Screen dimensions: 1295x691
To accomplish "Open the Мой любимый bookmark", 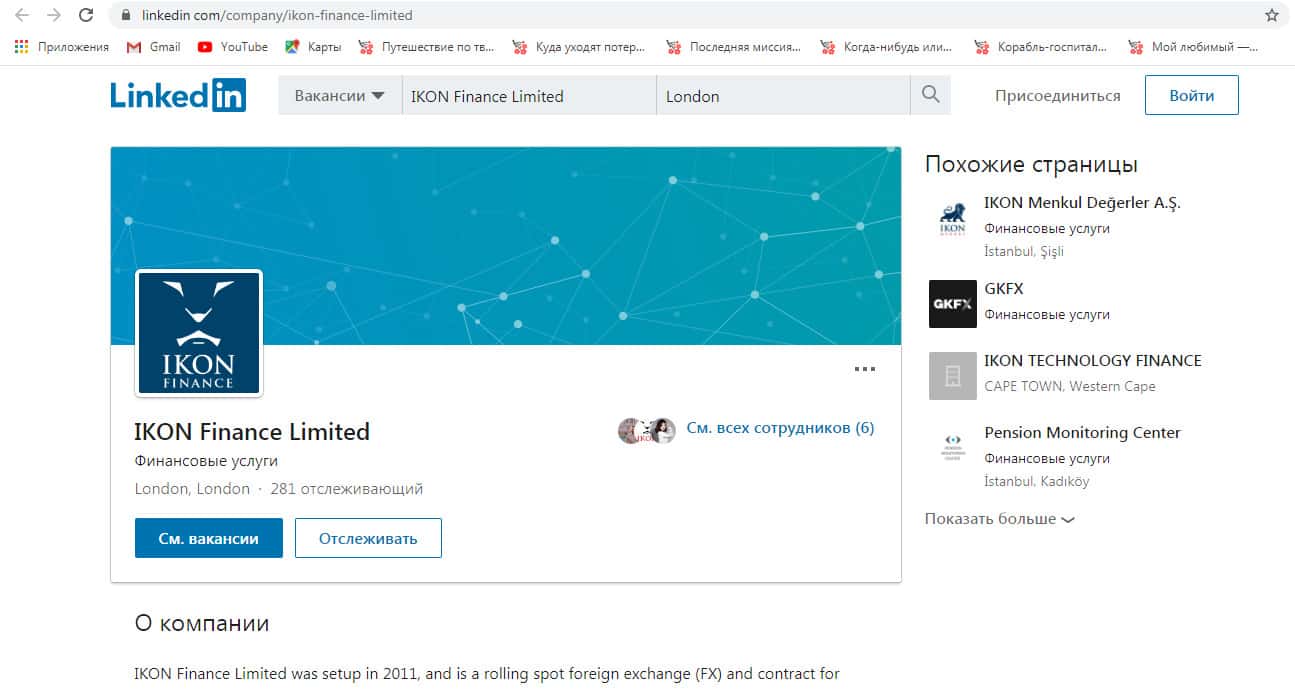I will [x=1194, y=47].
